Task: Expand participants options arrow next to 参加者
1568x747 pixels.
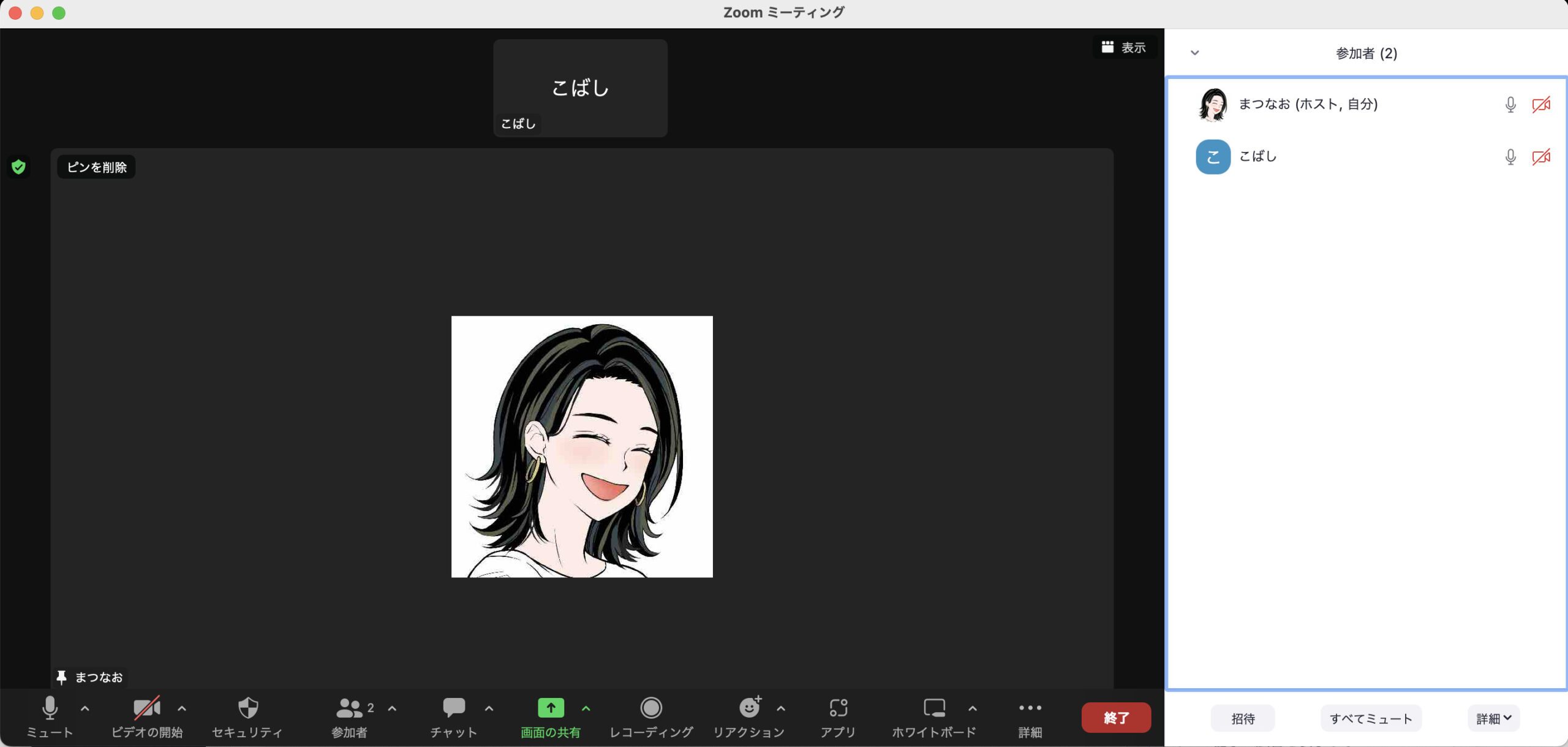Action: [393, 708]
